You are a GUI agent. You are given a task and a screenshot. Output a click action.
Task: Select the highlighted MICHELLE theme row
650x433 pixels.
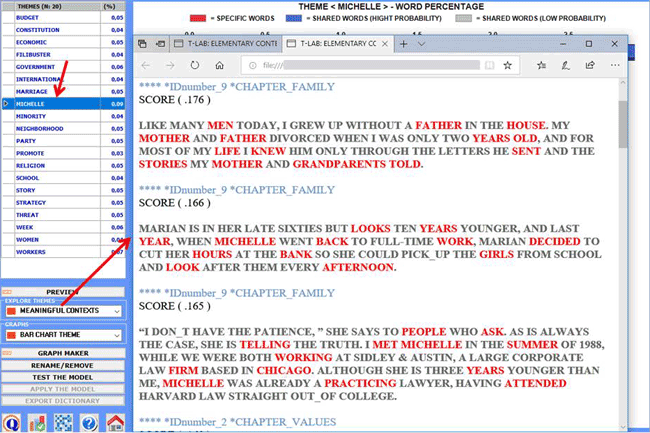click(x=63, y=104)
